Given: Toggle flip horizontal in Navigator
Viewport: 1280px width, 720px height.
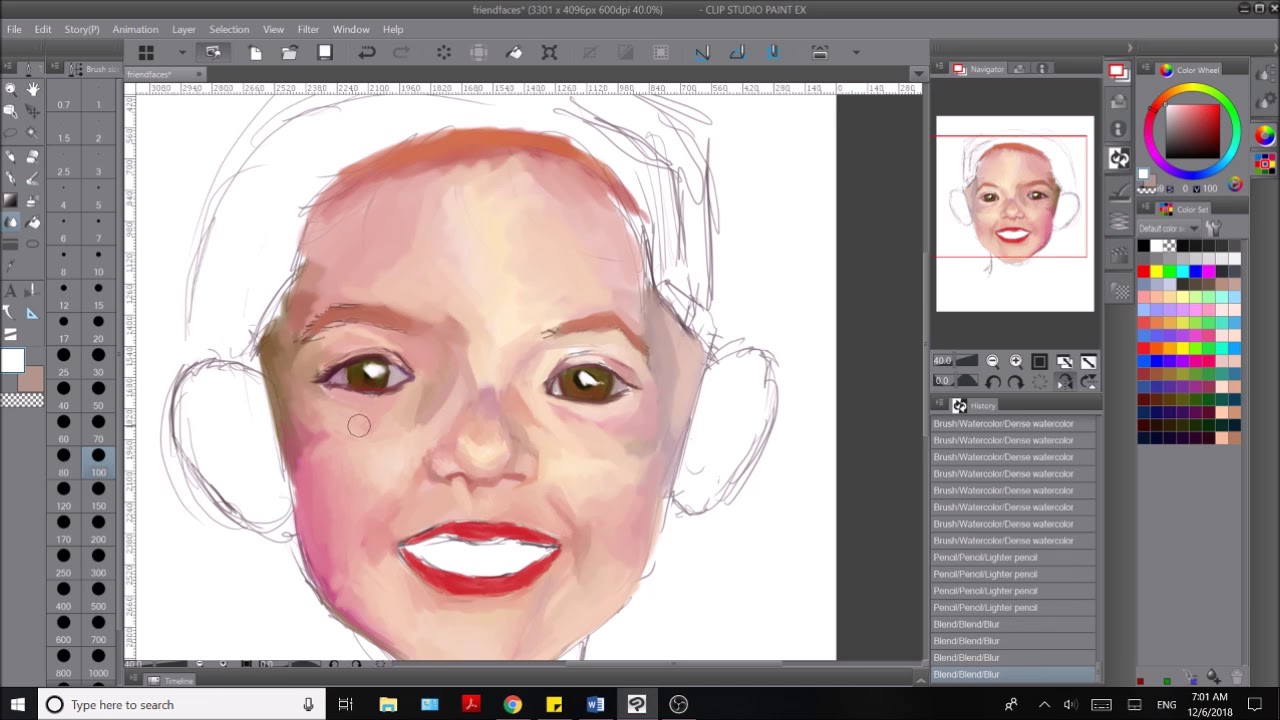Looking at the screenshot, I should click(x=1064, y=381).
